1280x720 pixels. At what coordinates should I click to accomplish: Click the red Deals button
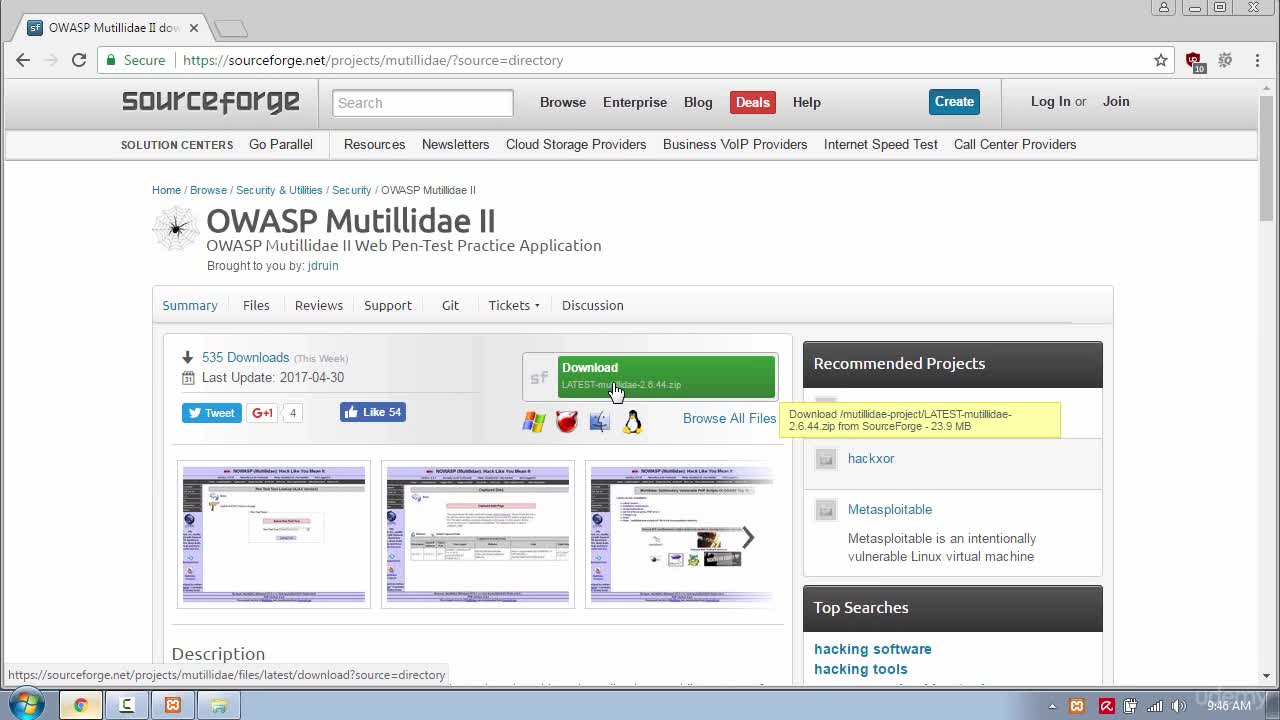pyautogui.click(x=752, y=102)
